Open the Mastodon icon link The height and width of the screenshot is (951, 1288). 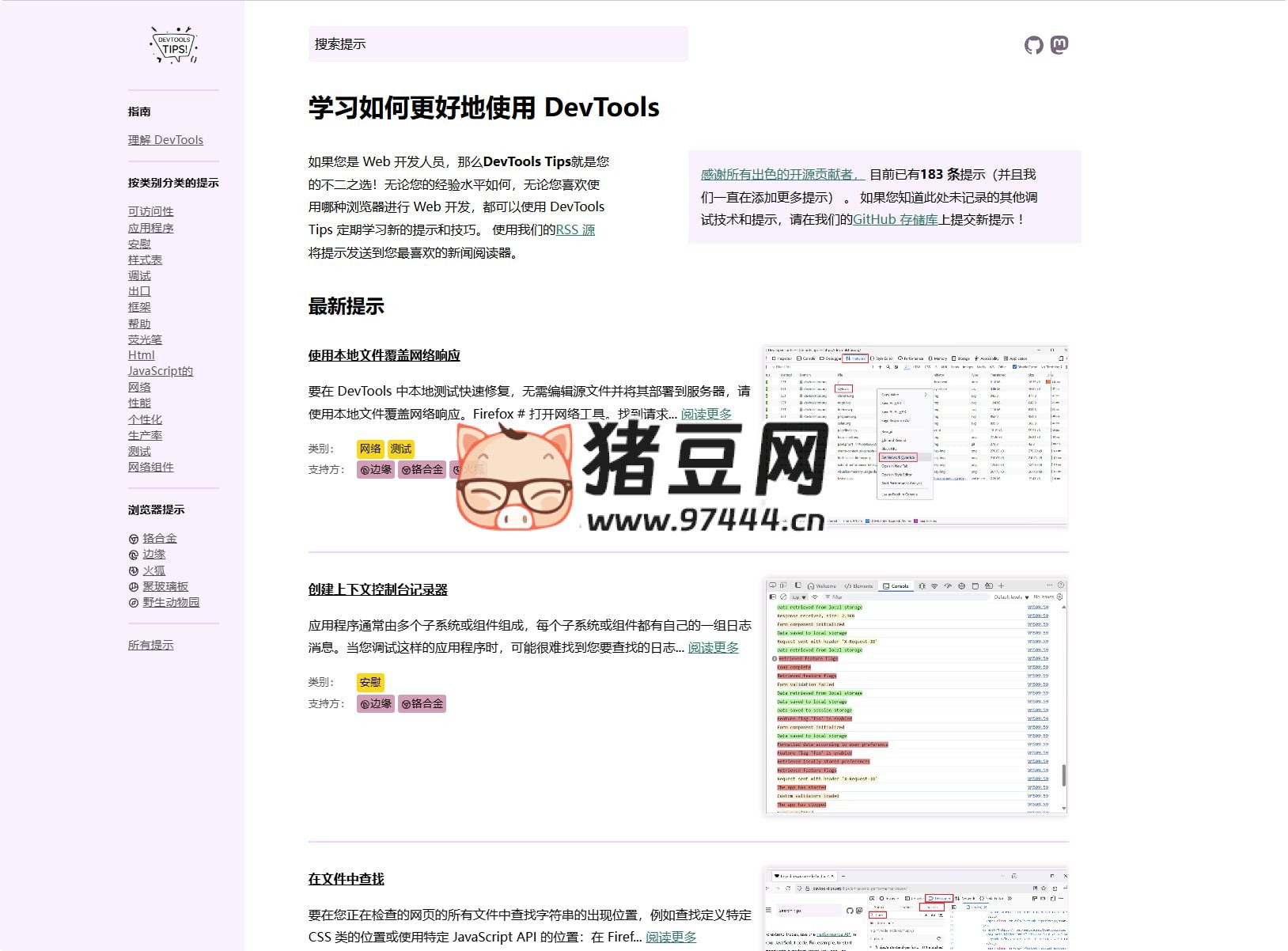[x=1059, y=45]
